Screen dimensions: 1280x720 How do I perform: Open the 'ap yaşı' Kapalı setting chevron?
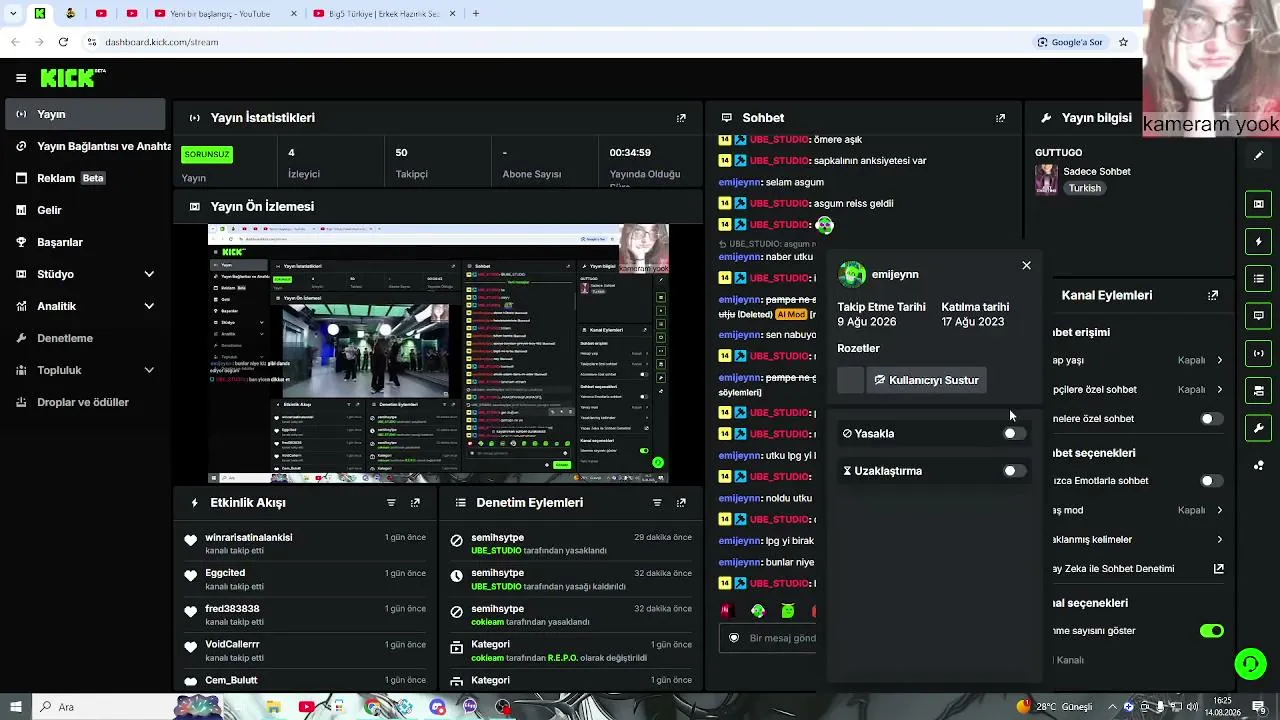[1219, 360]
